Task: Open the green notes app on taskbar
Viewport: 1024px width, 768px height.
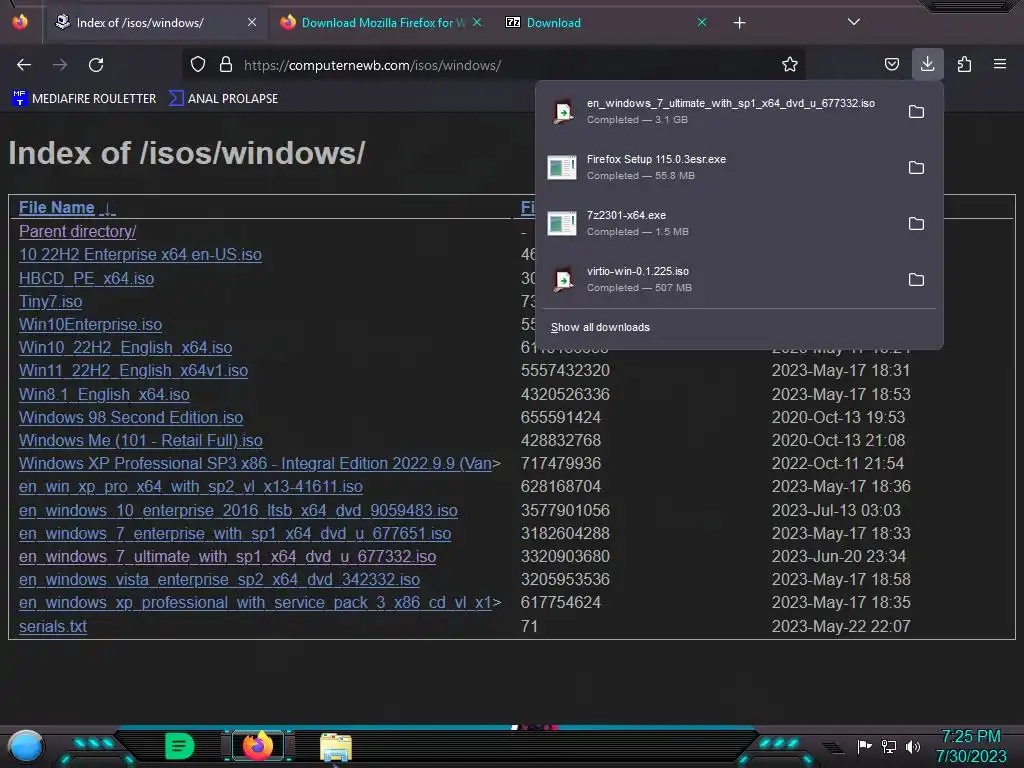Action: click(x=180, y=746)
